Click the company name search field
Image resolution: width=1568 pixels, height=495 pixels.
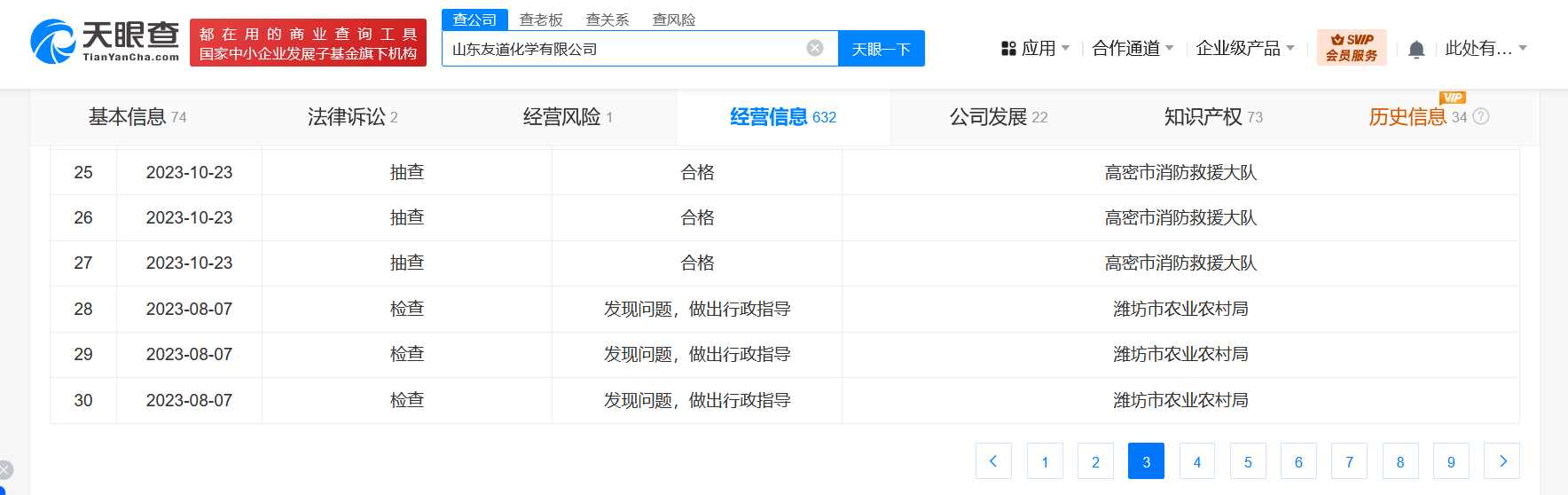pos(621,49)
